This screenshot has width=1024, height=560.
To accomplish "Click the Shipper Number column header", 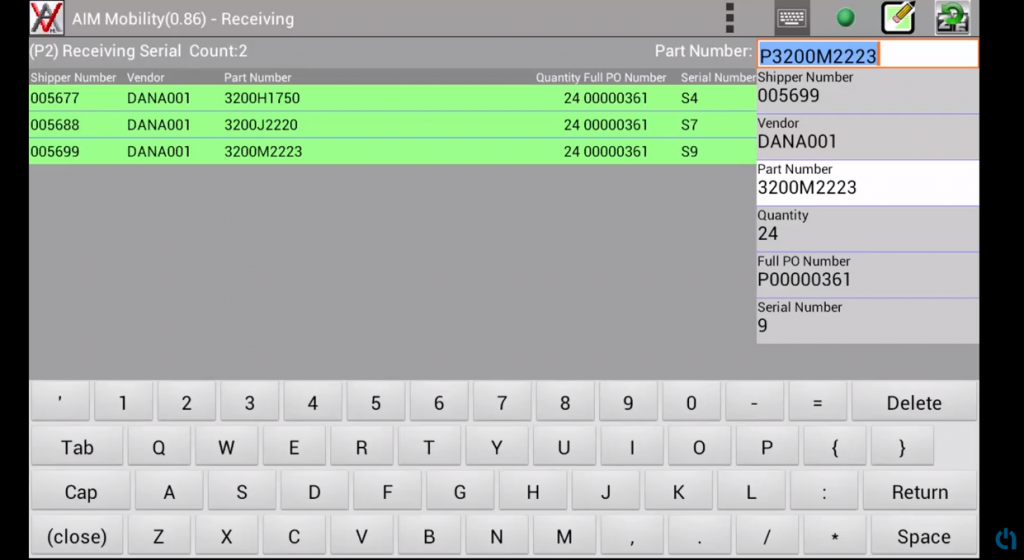I will point(73,77).
